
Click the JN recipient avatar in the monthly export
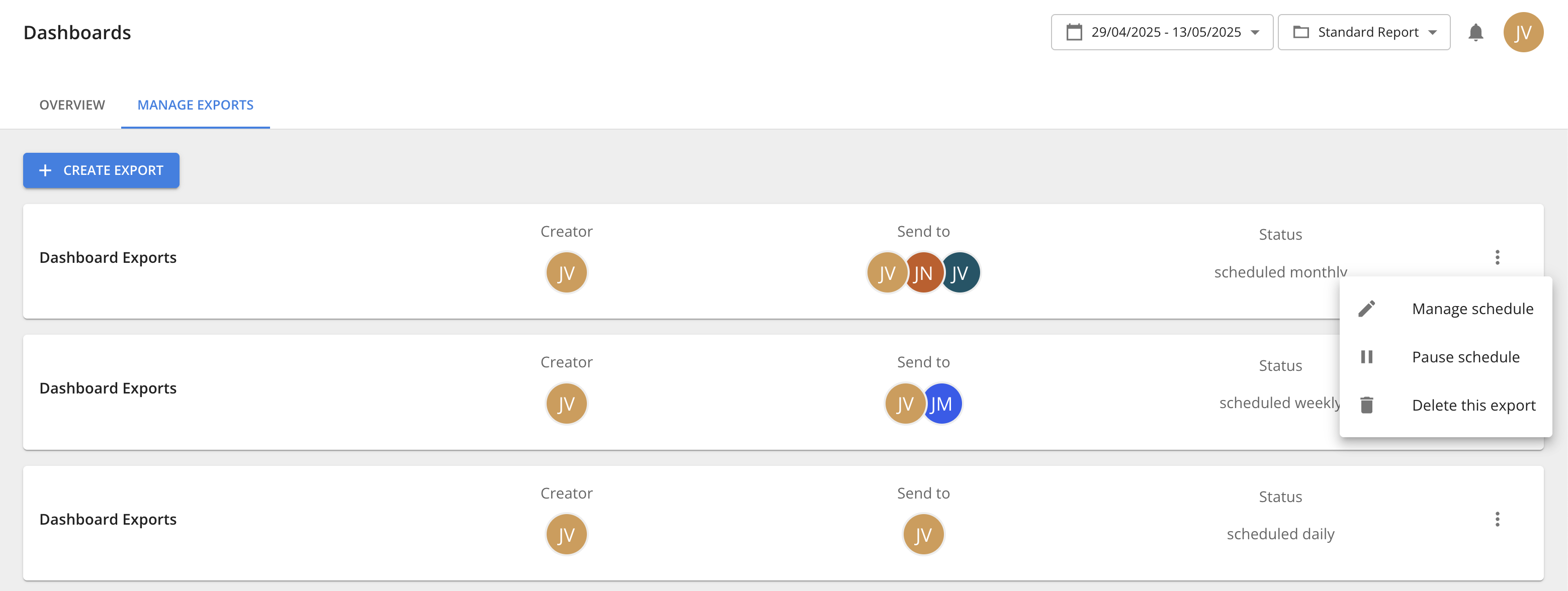tap(923, 272)
